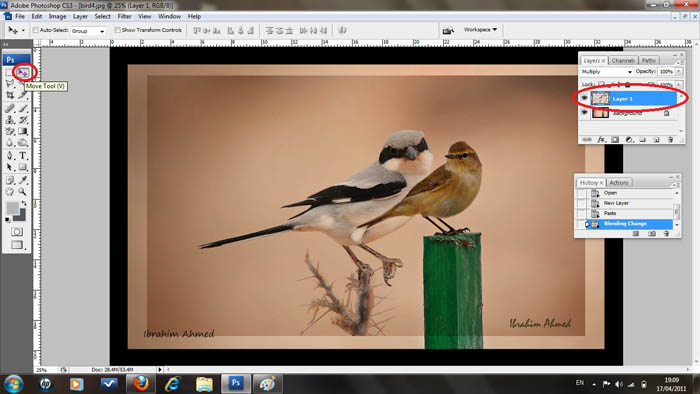
Task: Delete current state in History panel
Action: [667, 233]
